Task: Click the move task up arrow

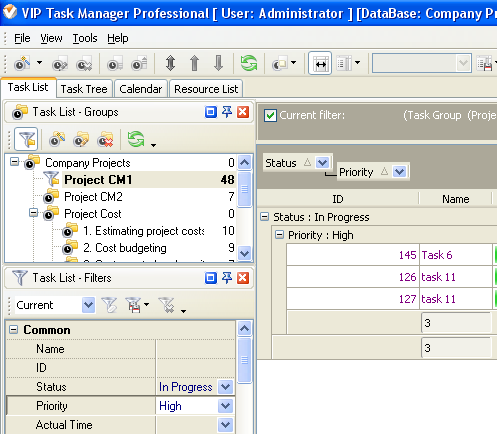Action: [x=194, y=63]
